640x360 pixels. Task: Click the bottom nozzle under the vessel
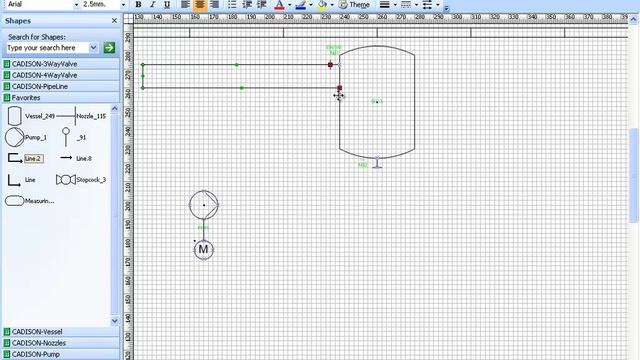(377, 162)
